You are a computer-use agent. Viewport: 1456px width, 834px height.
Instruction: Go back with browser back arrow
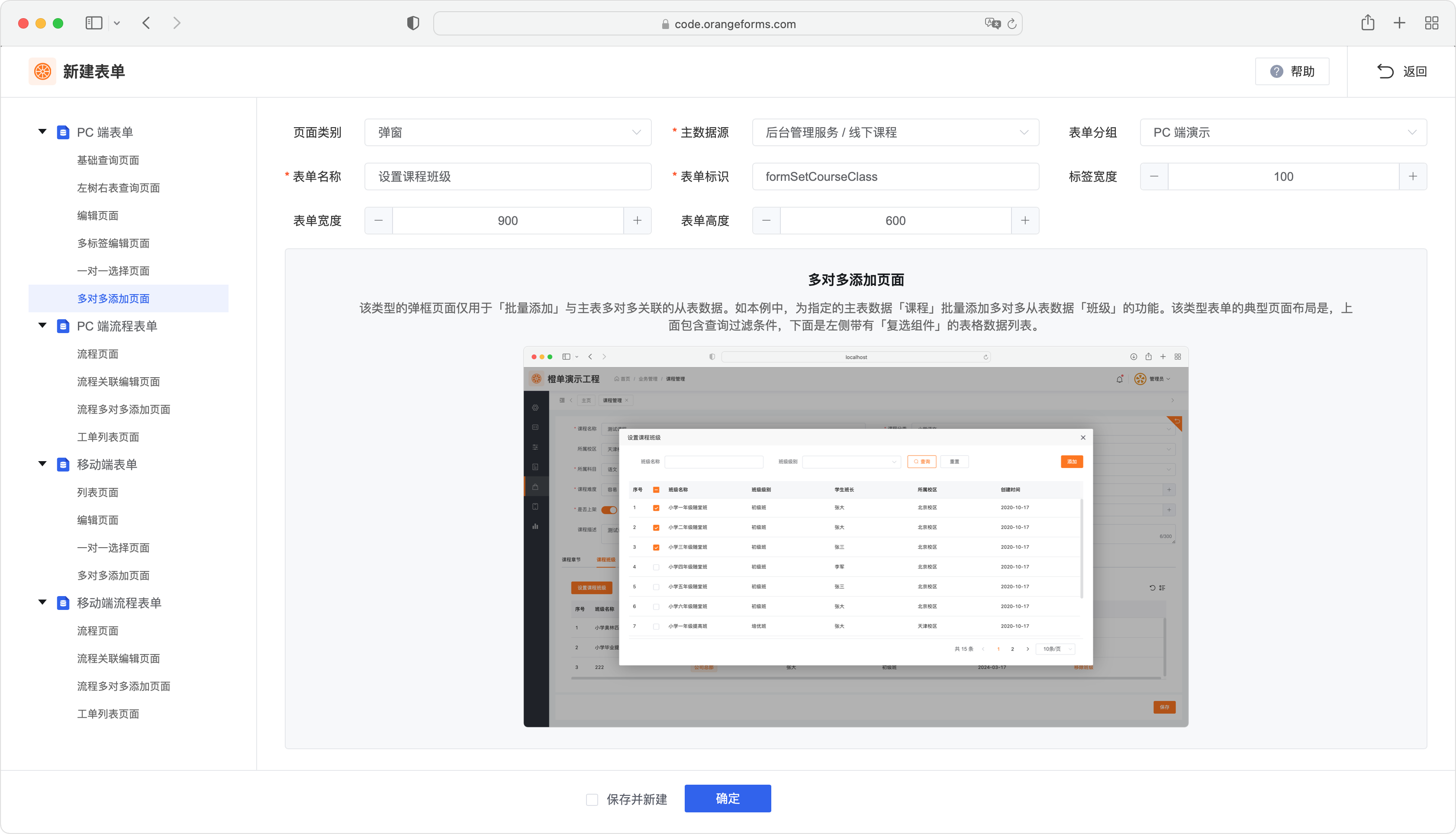pyautogui.click(x=146, y=23)
